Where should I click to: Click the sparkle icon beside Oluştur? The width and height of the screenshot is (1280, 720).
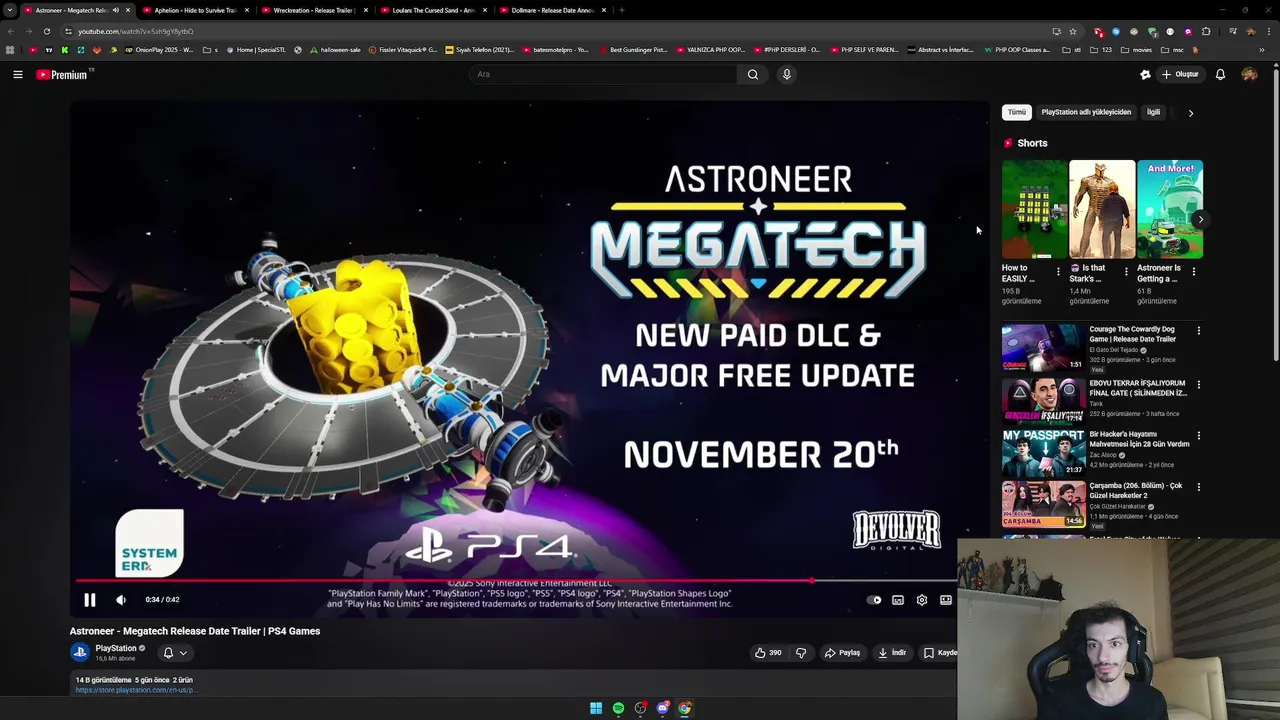[1145, 74]
